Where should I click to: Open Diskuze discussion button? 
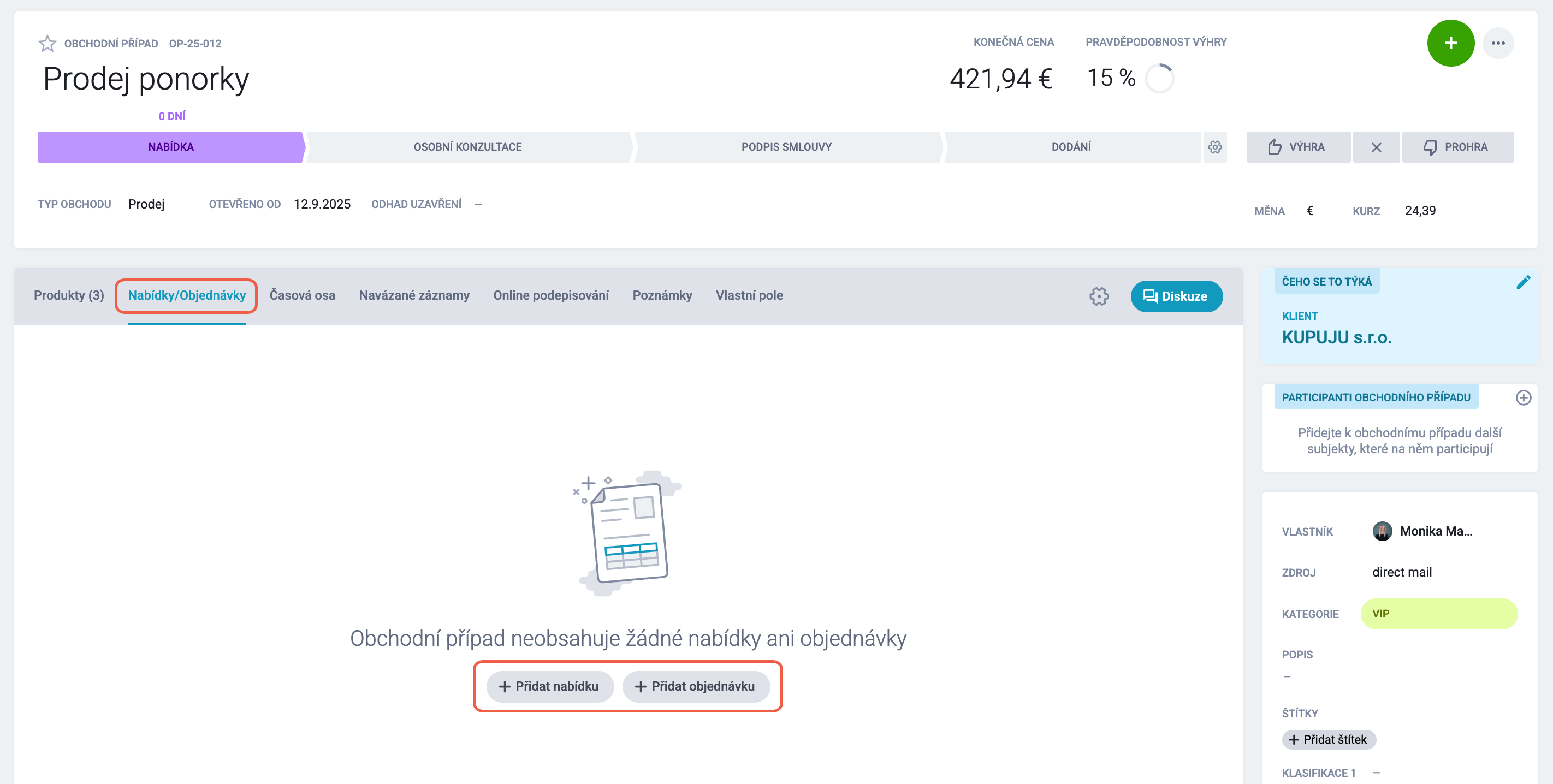[1176, 296]
